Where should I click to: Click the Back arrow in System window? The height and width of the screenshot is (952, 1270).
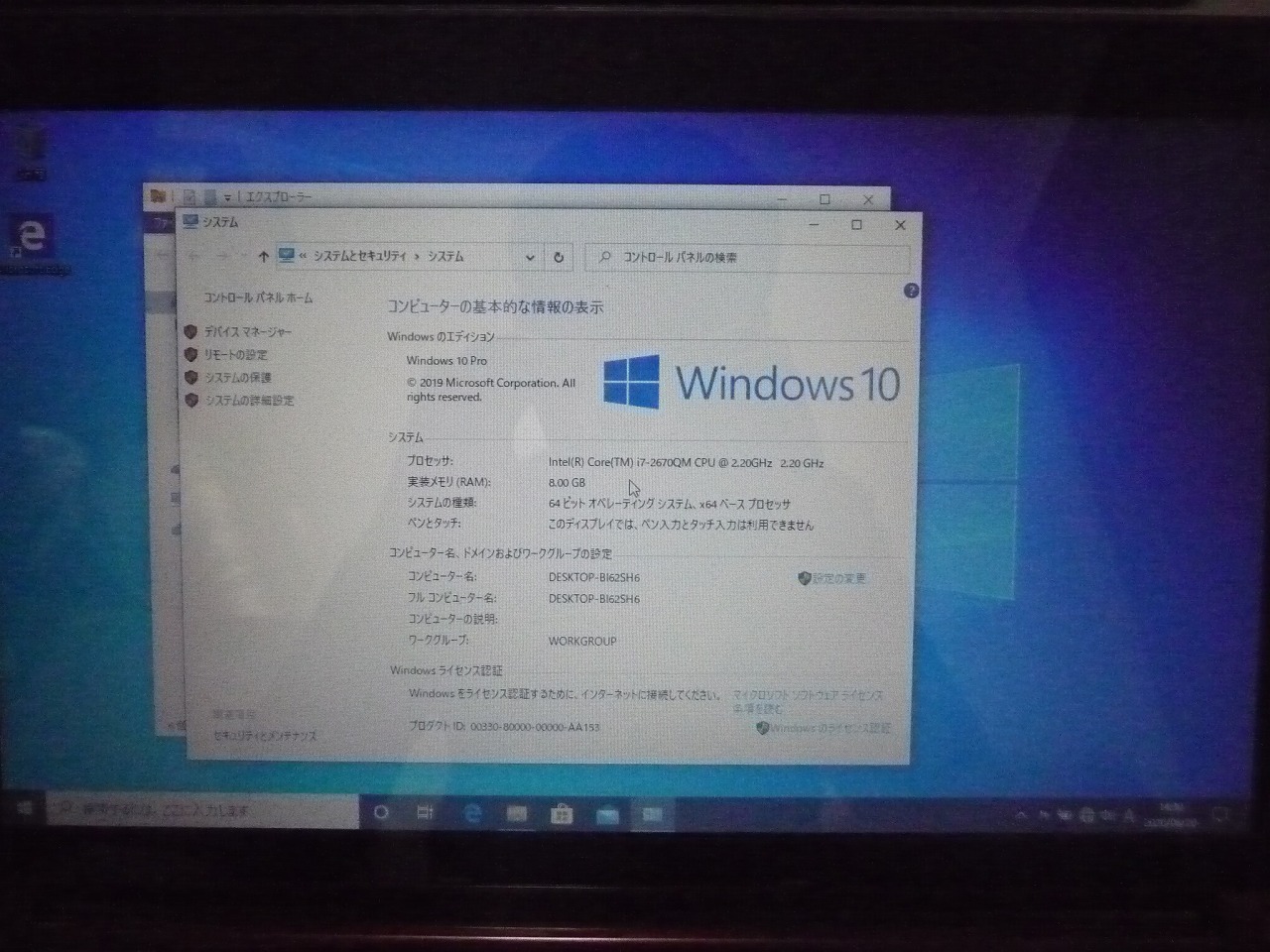click(195, 256)
